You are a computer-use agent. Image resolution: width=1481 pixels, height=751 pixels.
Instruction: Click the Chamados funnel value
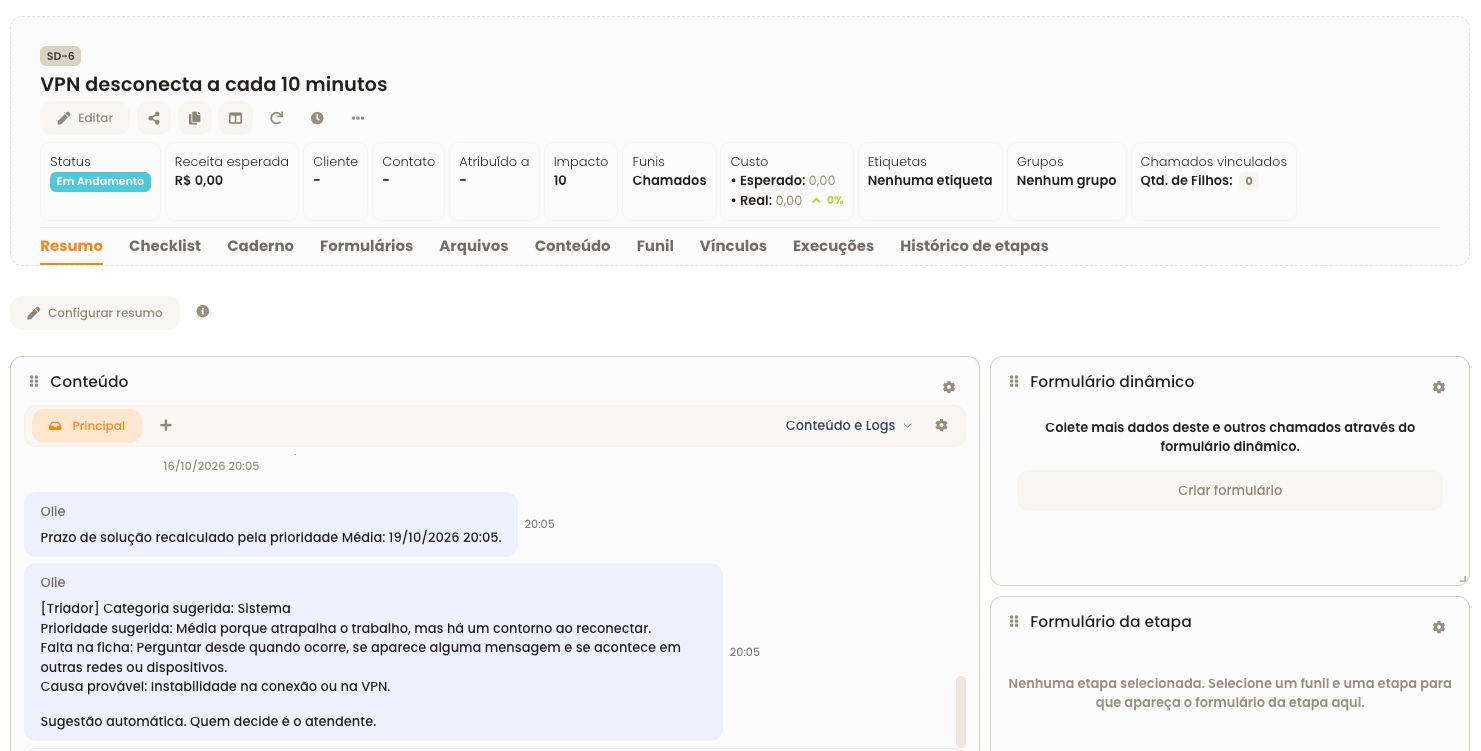(669, 181)
